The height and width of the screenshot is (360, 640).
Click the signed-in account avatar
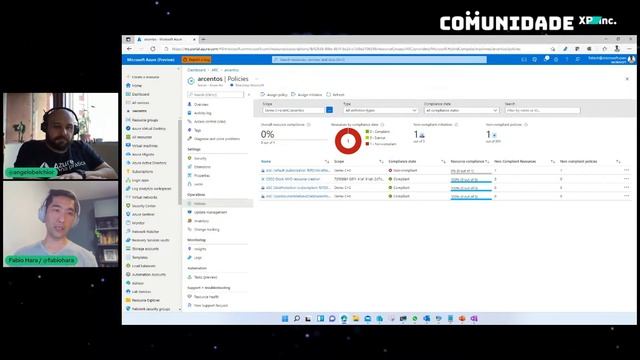coord(631,60)
